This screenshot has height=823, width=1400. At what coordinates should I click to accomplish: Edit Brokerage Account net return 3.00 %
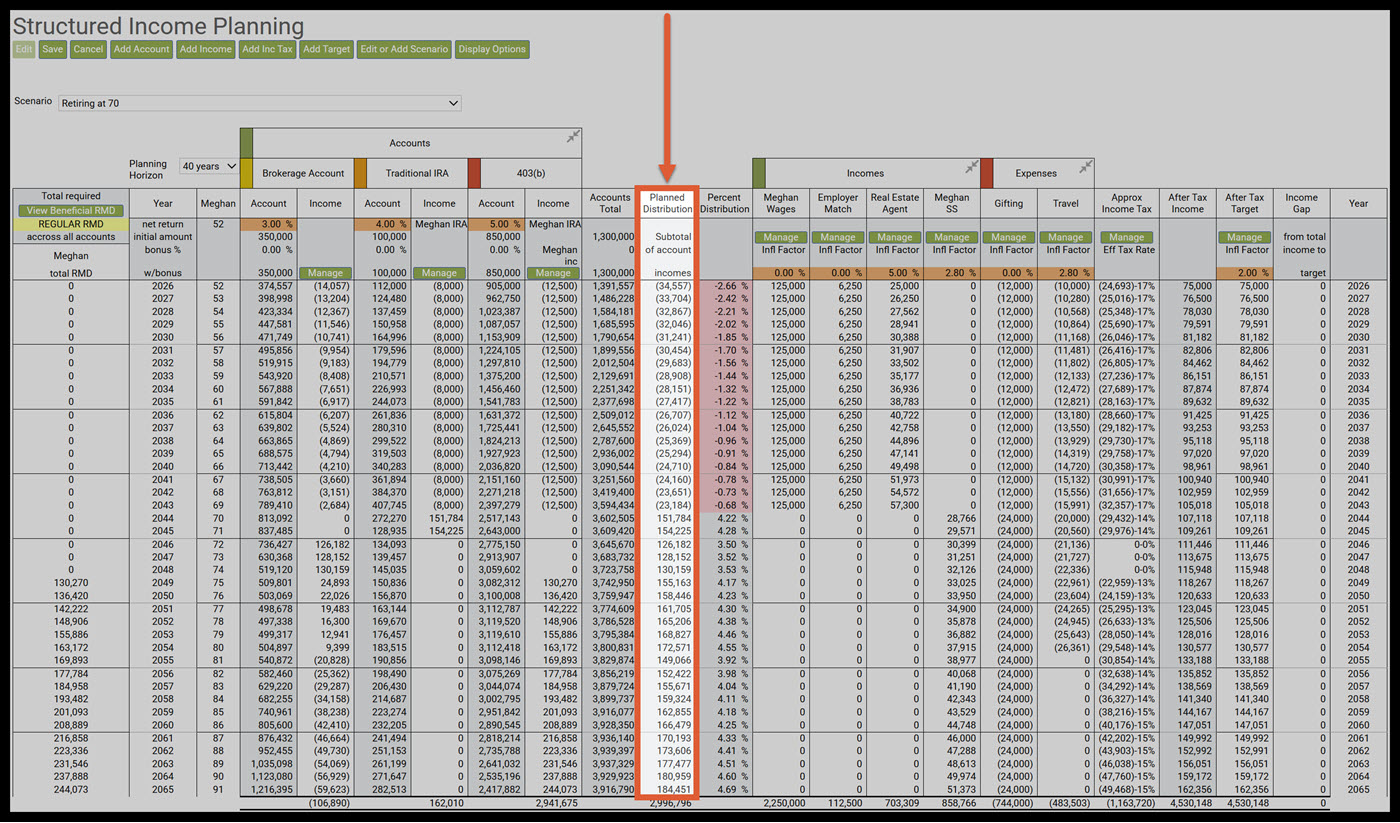268,224
